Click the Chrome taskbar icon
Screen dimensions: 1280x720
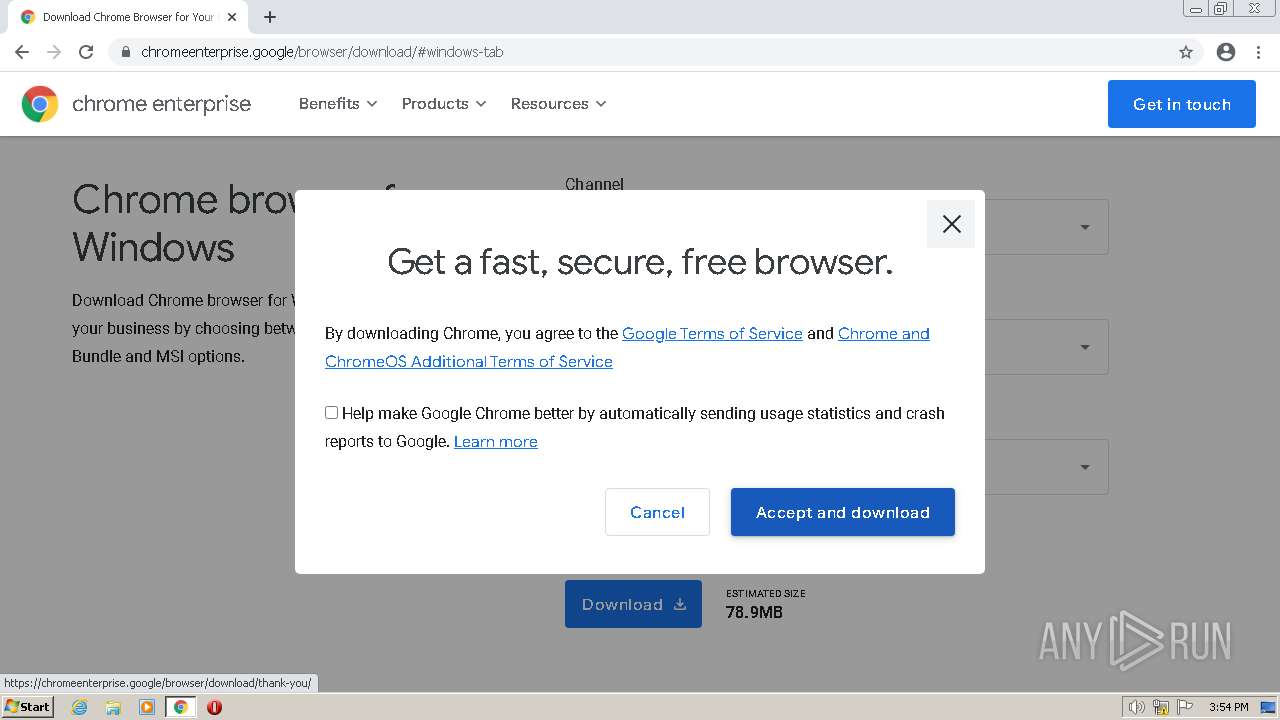[x=181, y=707]
